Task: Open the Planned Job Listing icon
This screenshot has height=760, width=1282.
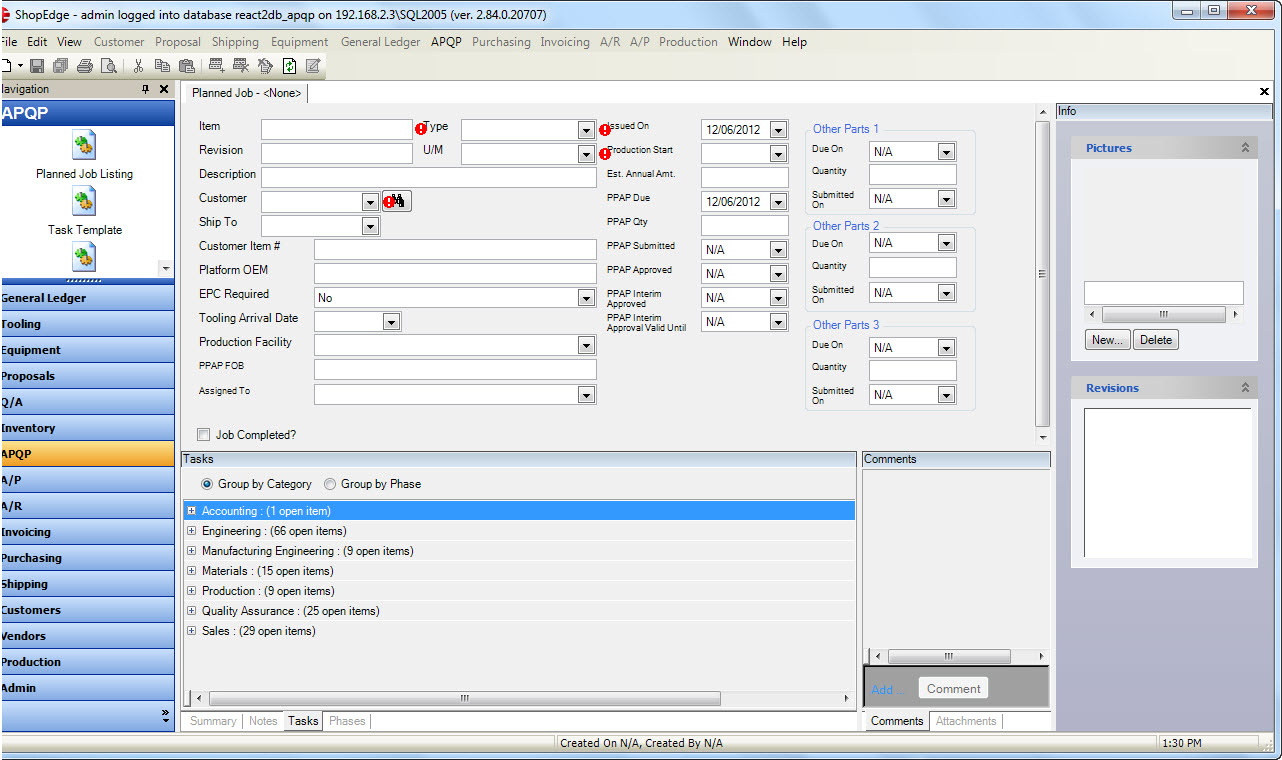Action: pyautogui.click(x=84, y=146)
